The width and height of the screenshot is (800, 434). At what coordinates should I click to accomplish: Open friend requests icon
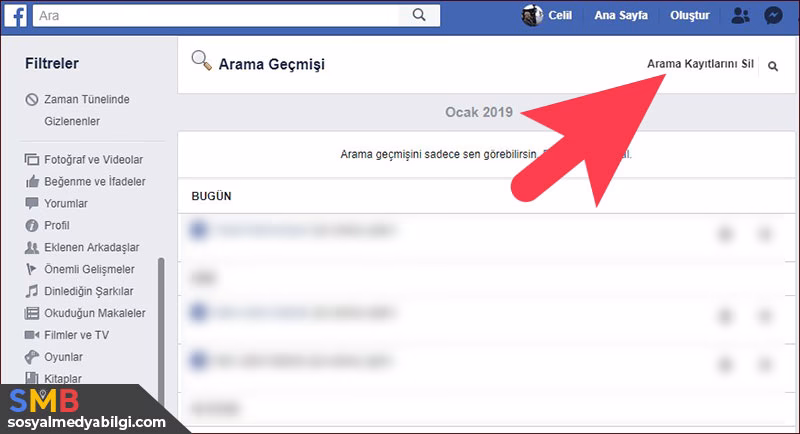[740, 16]
